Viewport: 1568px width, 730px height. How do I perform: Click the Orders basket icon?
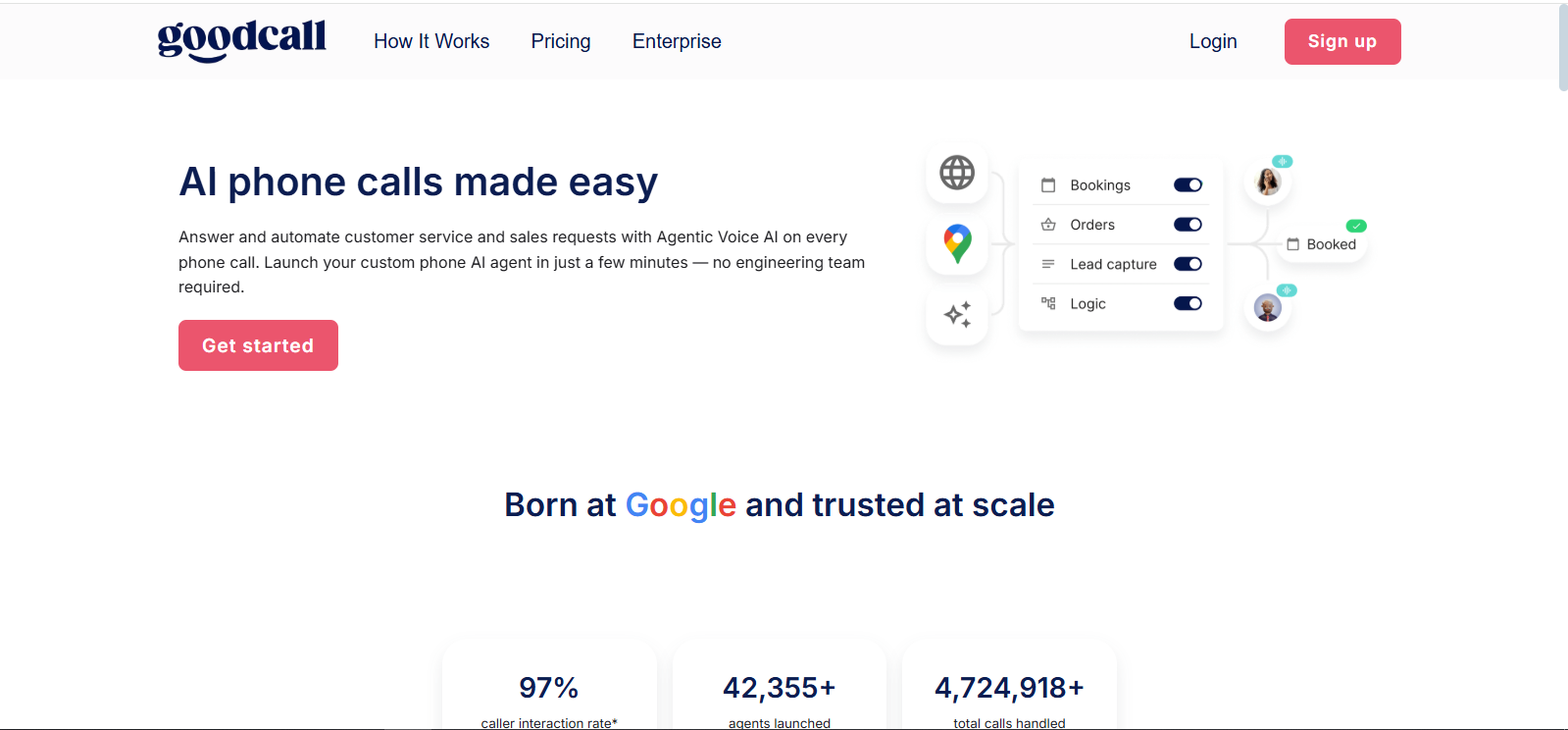click(x=1048, y=225)
